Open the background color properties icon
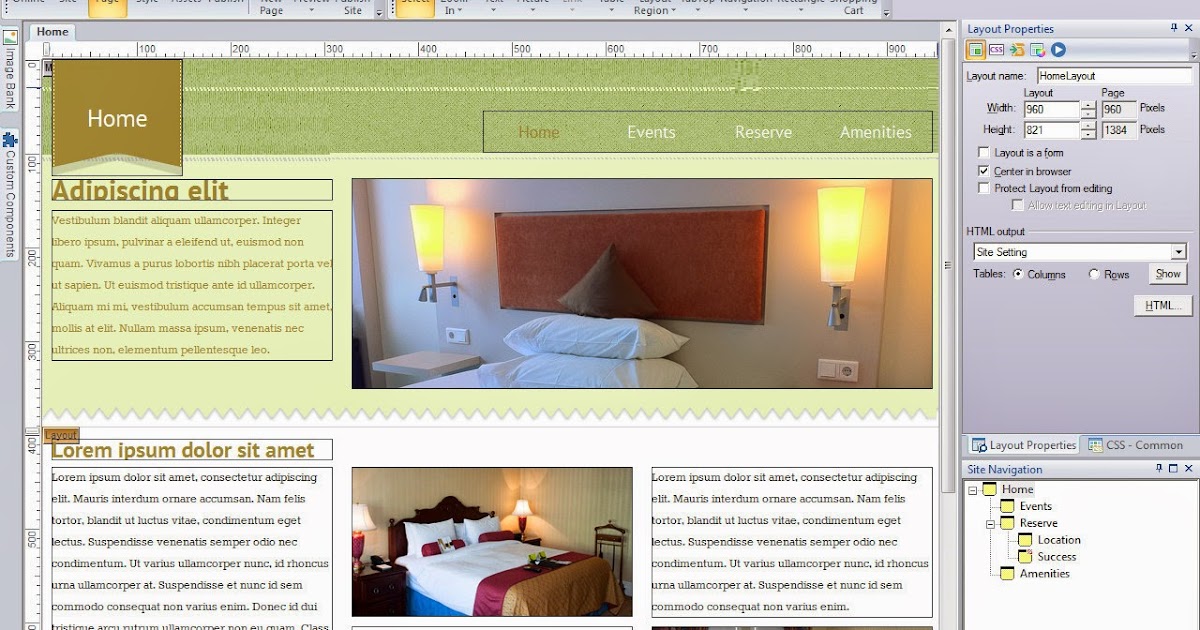Image resolution: width=1200 pixels, height=630 pixels. click(x=1037, y=50)
